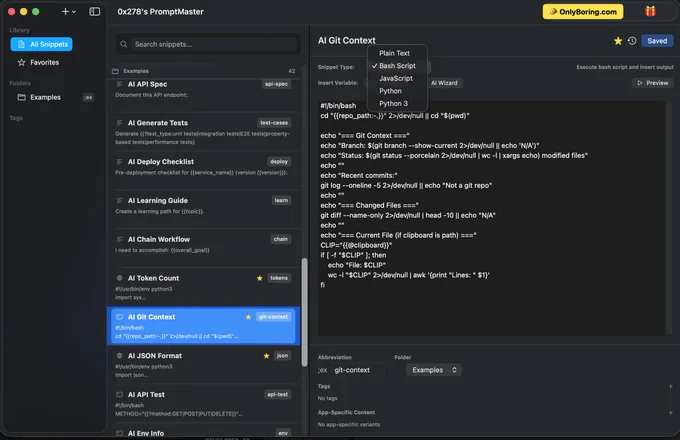
Task: Select All Snippets in the library
Action: tap(42, 44)
